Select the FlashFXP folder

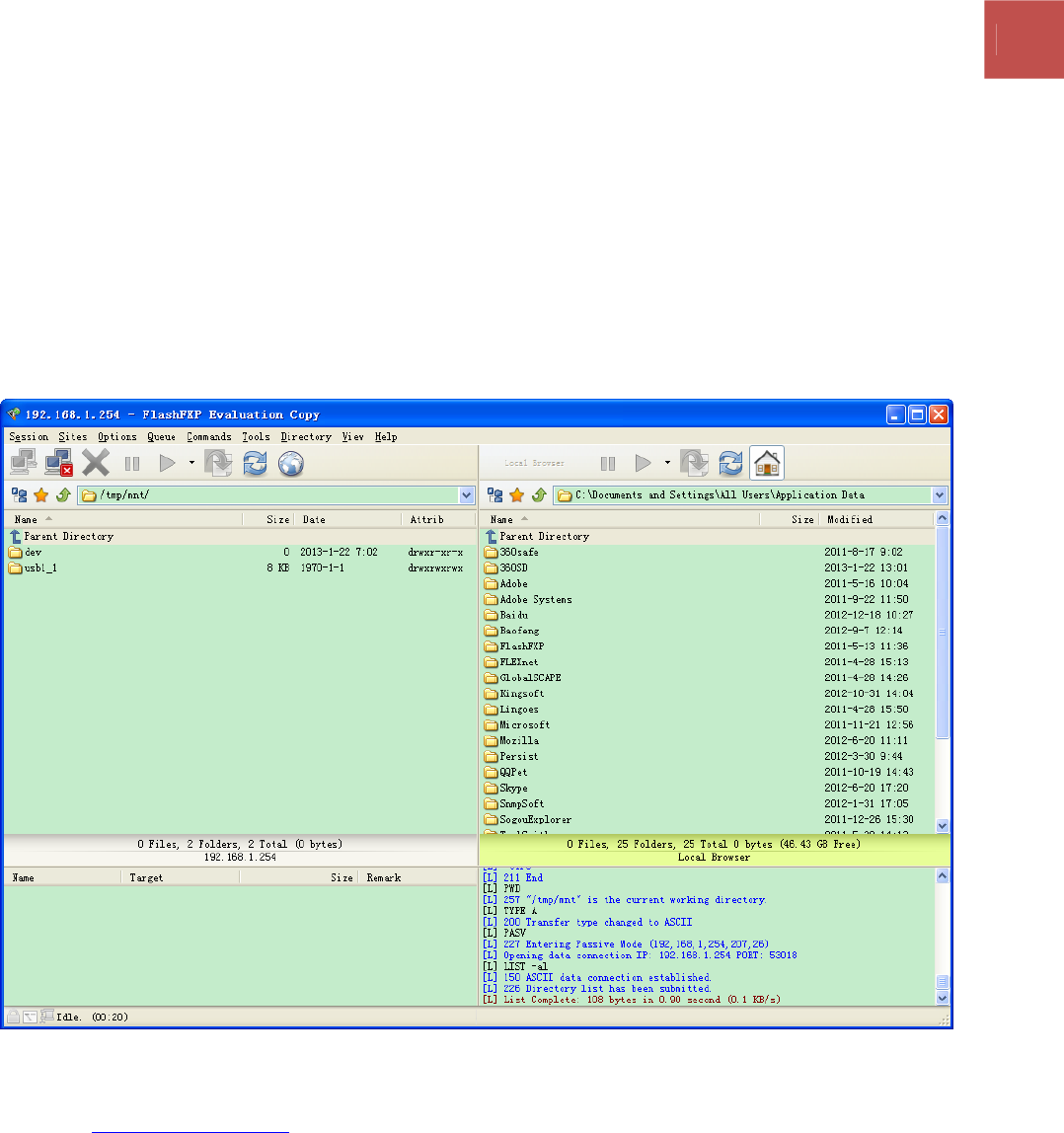pos(708,646)
